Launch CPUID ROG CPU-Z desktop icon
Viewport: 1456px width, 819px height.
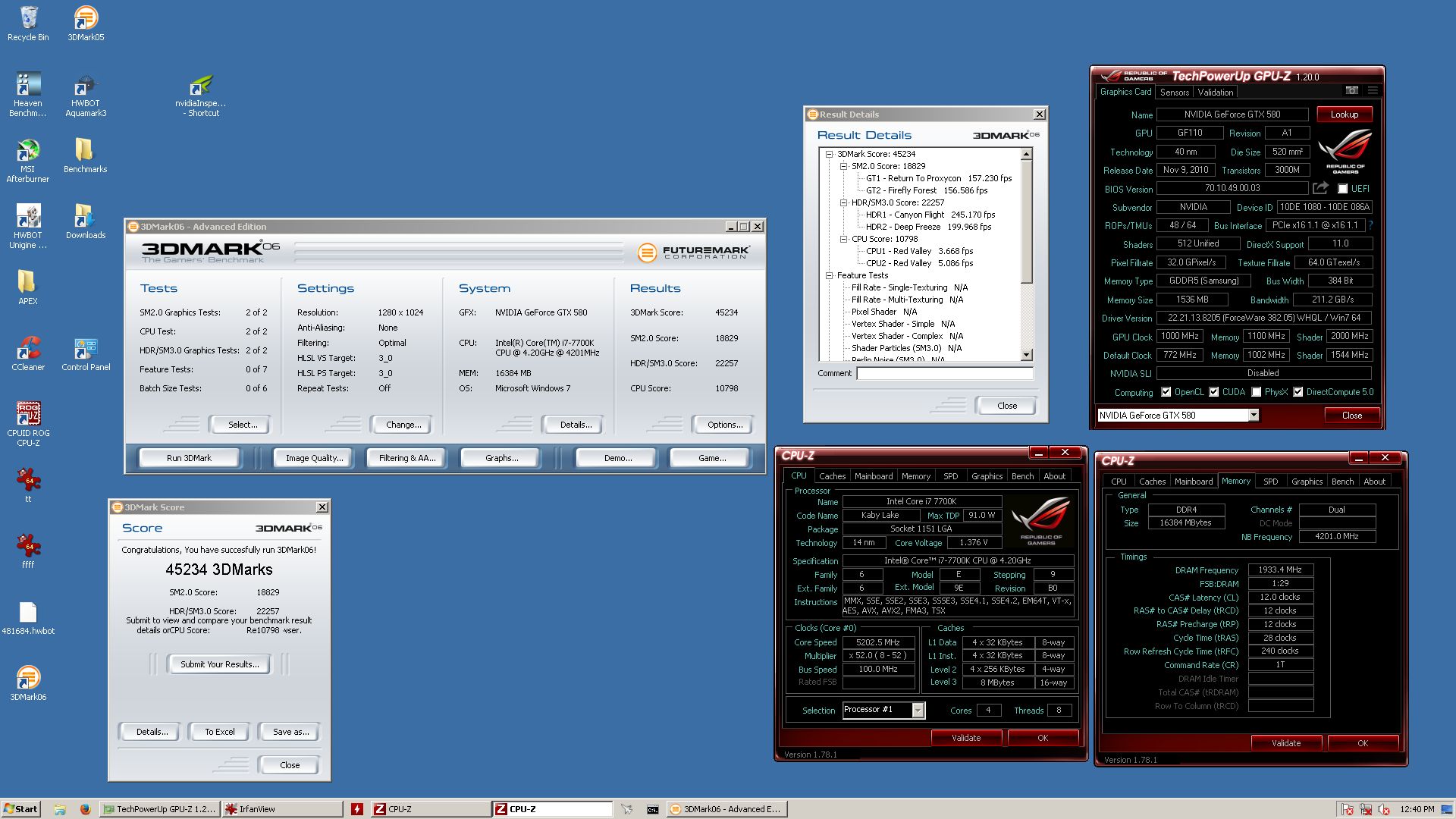tap(28, 425)
